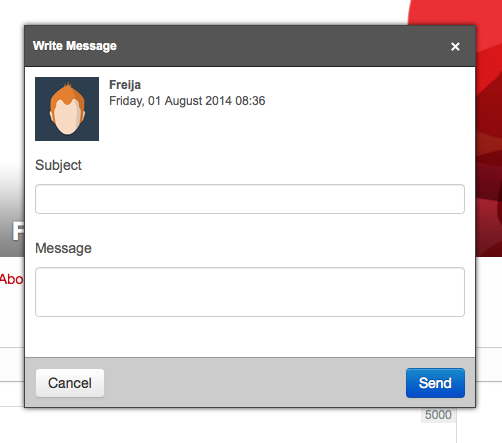Click the Subject field label

58,165
